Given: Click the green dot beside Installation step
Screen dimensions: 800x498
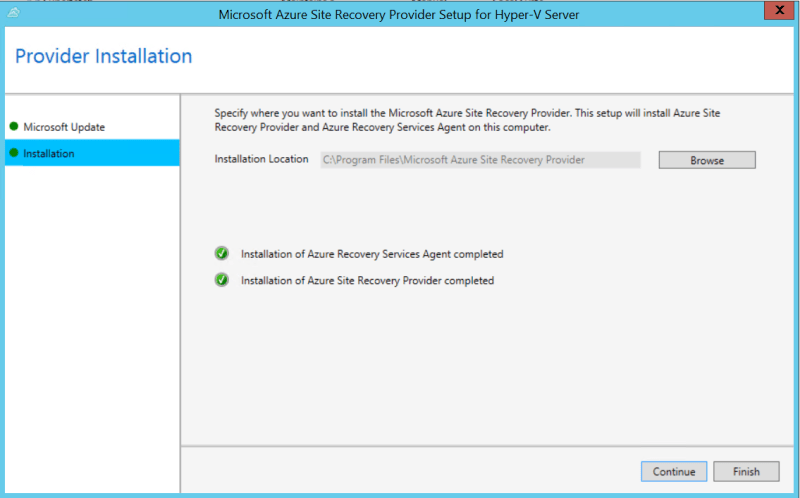Looking at the screenshot, I should [14, 153].
